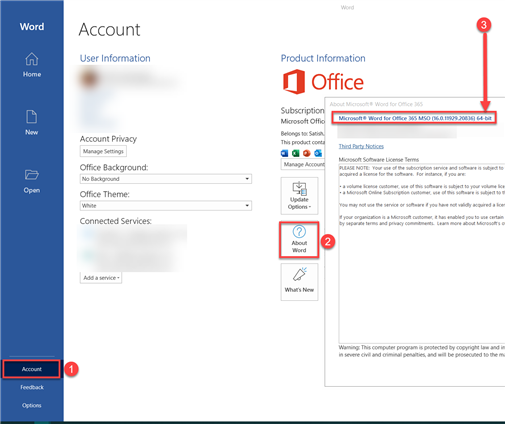Click inside the License Terms text box

pos(422,253)
